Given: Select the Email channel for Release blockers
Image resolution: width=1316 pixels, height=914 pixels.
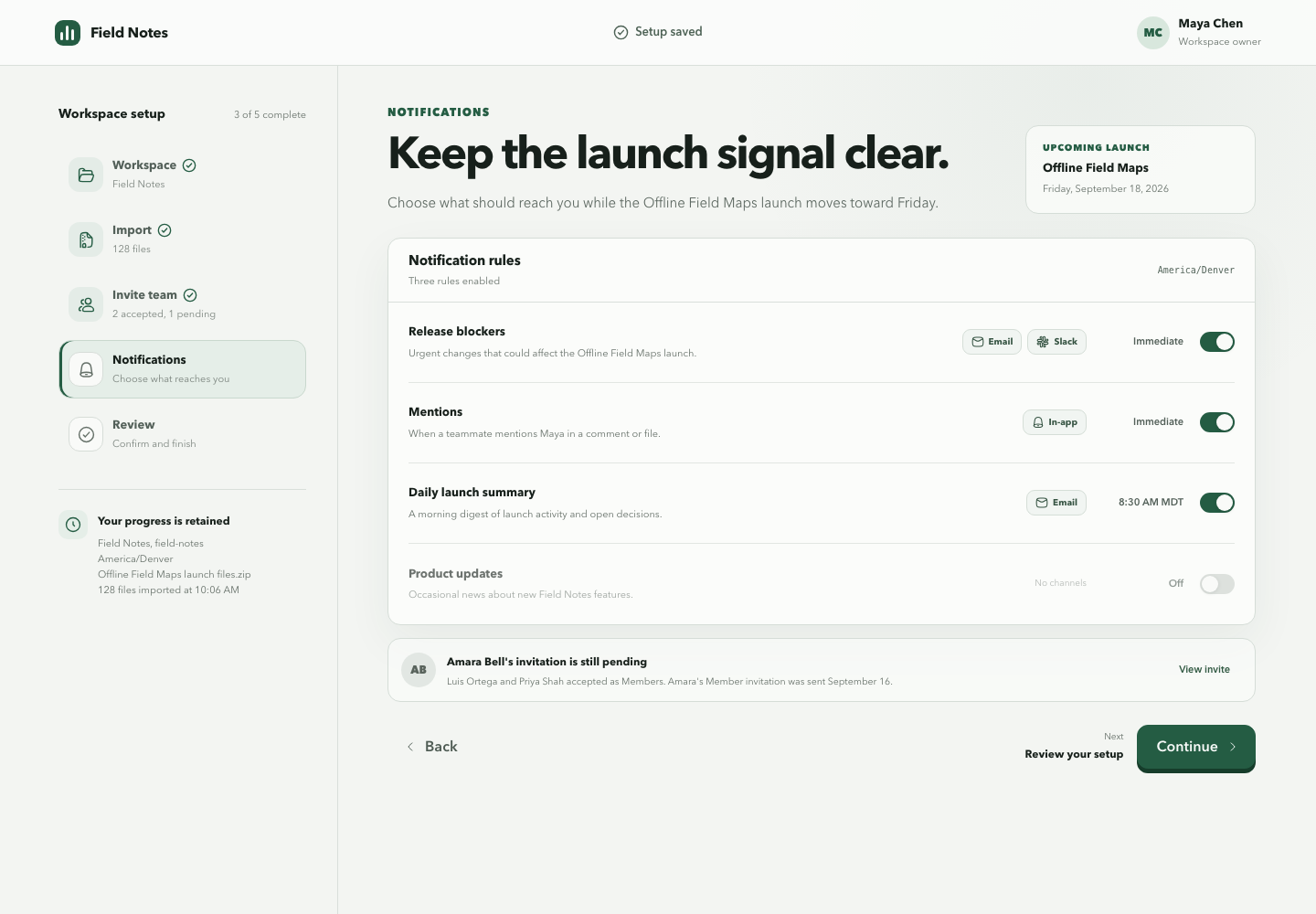Looking at the screenshot, I should [x=992, y=342].
